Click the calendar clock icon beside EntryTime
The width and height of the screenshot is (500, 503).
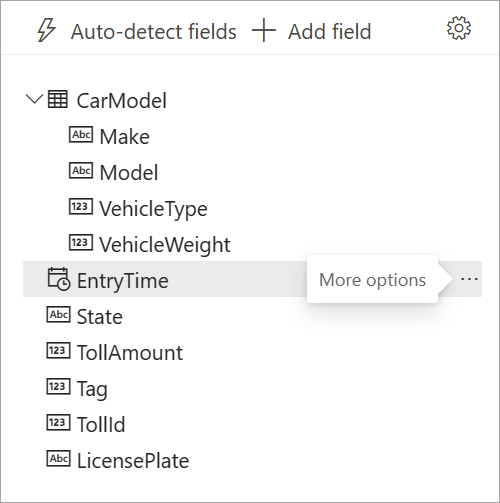click(x=59, y=279)
